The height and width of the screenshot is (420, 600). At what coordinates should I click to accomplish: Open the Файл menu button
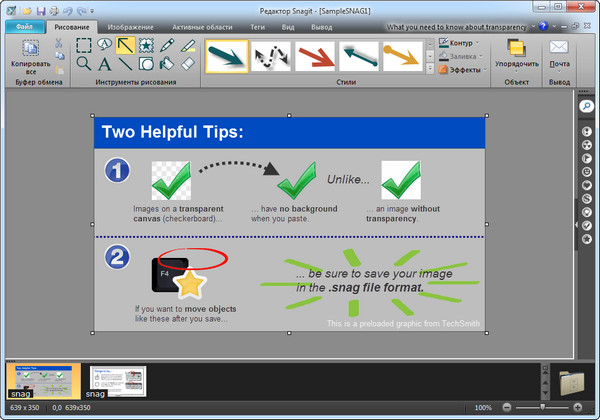25,27
